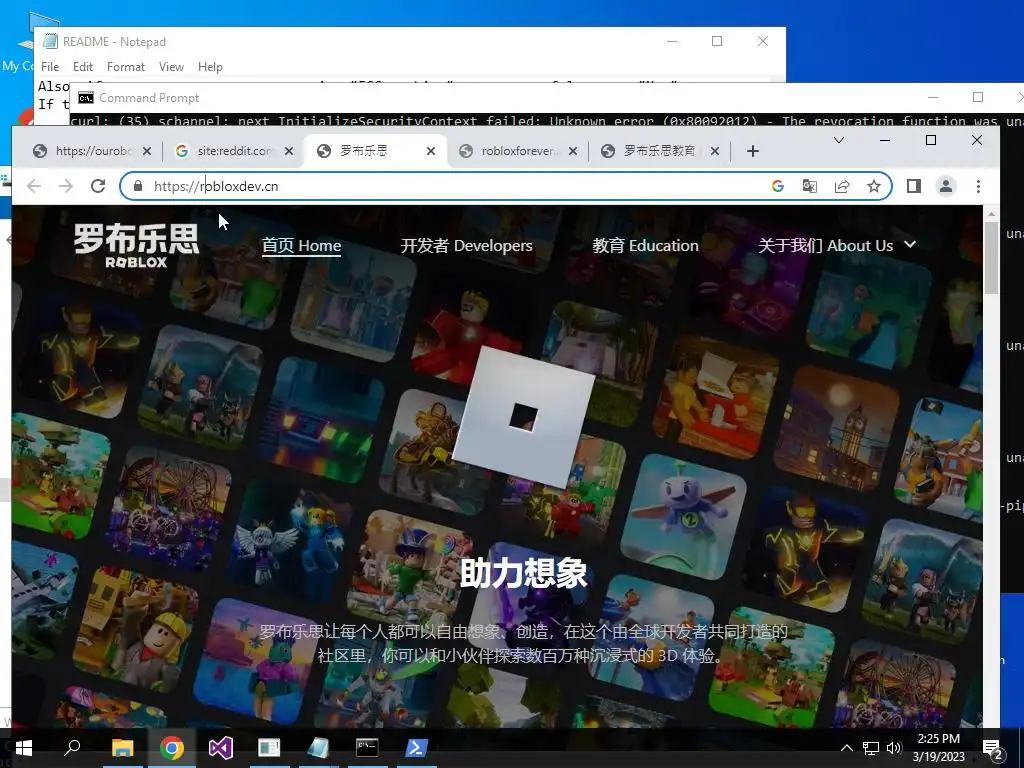Close the 罗布乐思教育 tab
Image resolution: width=1024 pixels, height=768 pixels.
tap(715, 151)
